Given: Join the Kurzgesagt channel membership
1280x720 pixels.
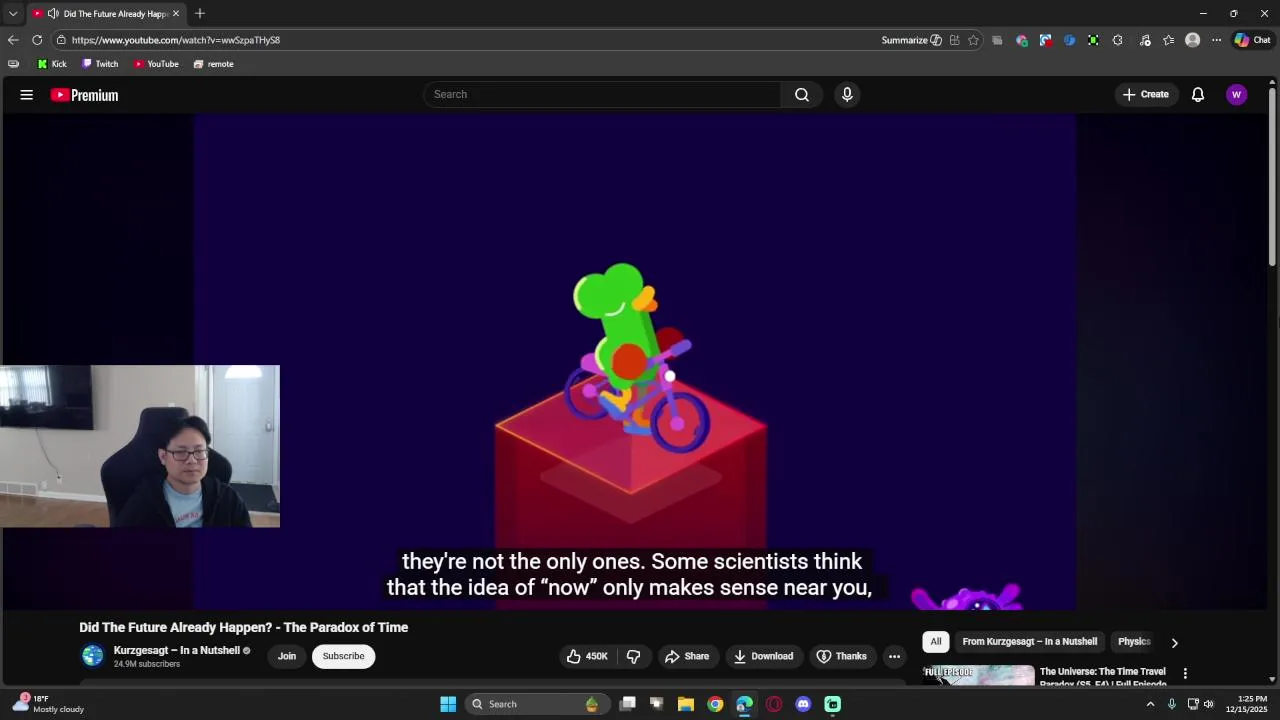Looking at the screenshot, I should (x=287, y=656).
